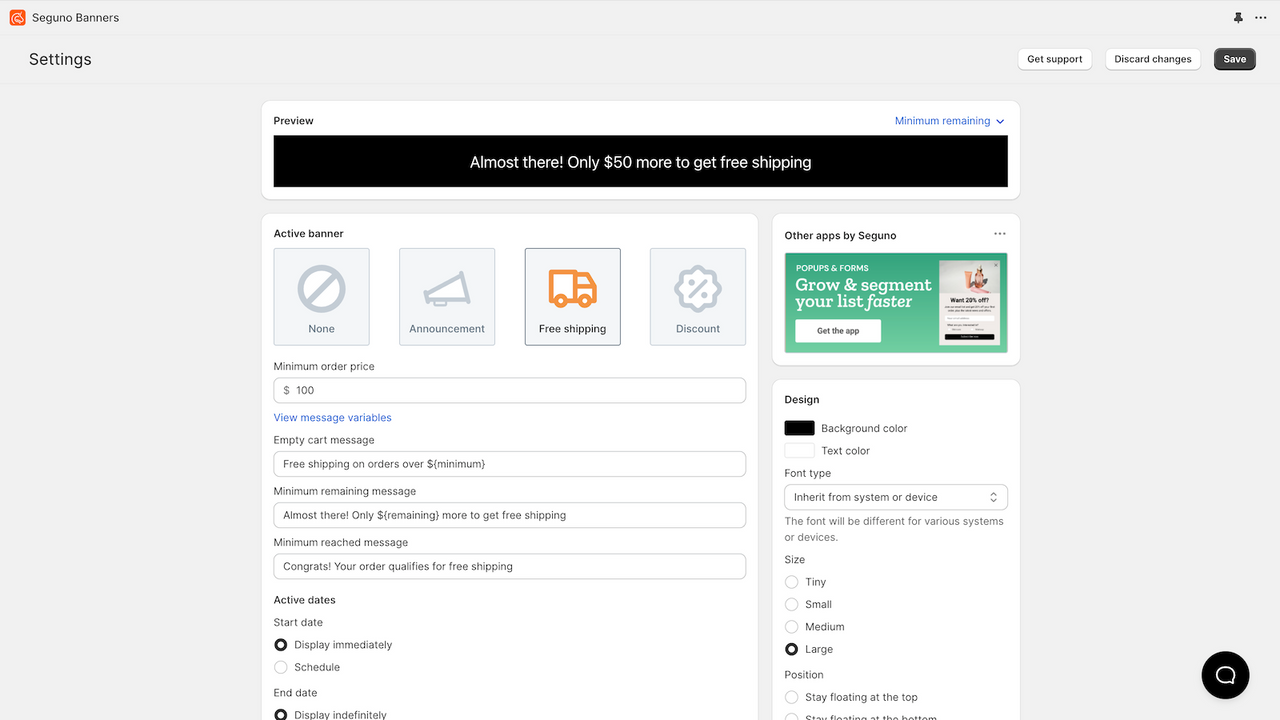Open the View message variables link
Image resolution: width=1280 pixels, height=720 pixels.
333,418
